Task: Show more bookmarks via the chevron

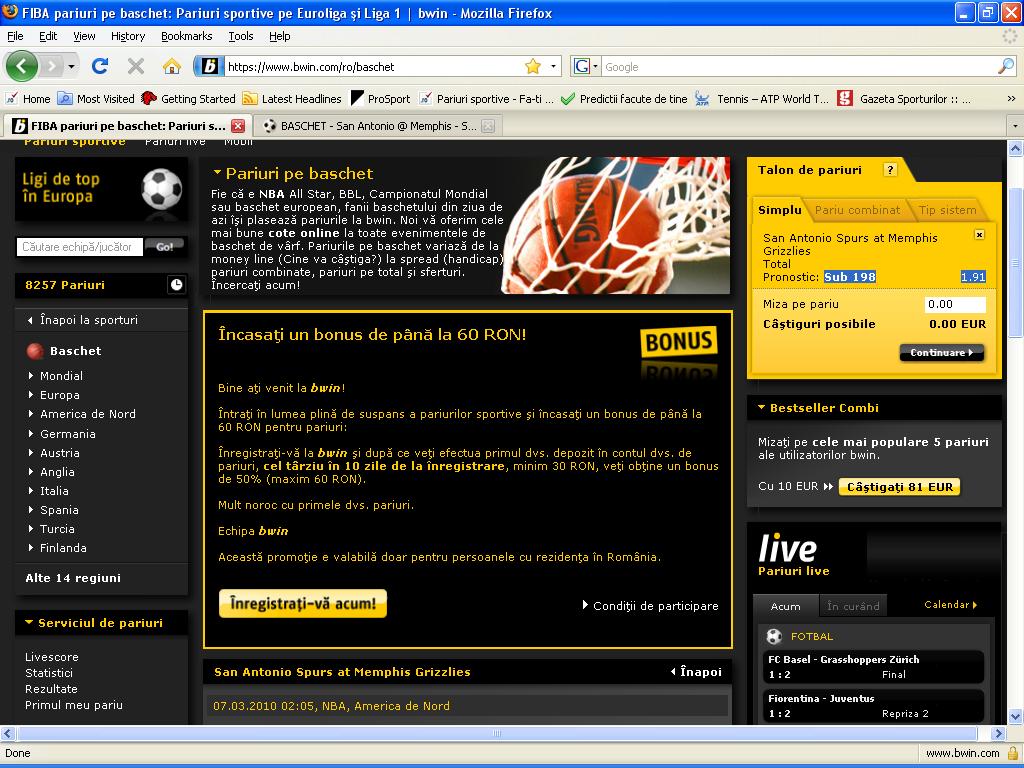Action: coord(1011,99)
